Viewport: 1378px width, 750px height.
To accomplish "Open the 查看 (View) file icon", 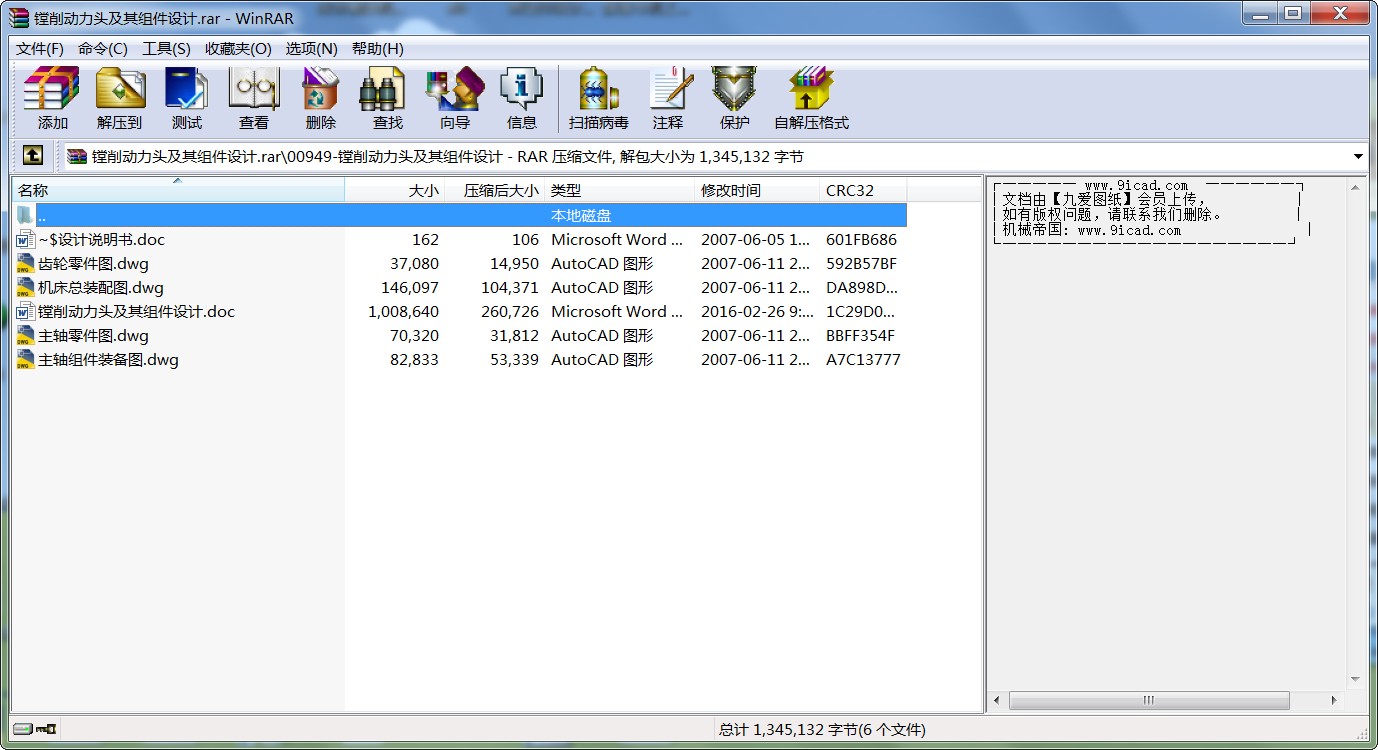I will pos(253,97).
